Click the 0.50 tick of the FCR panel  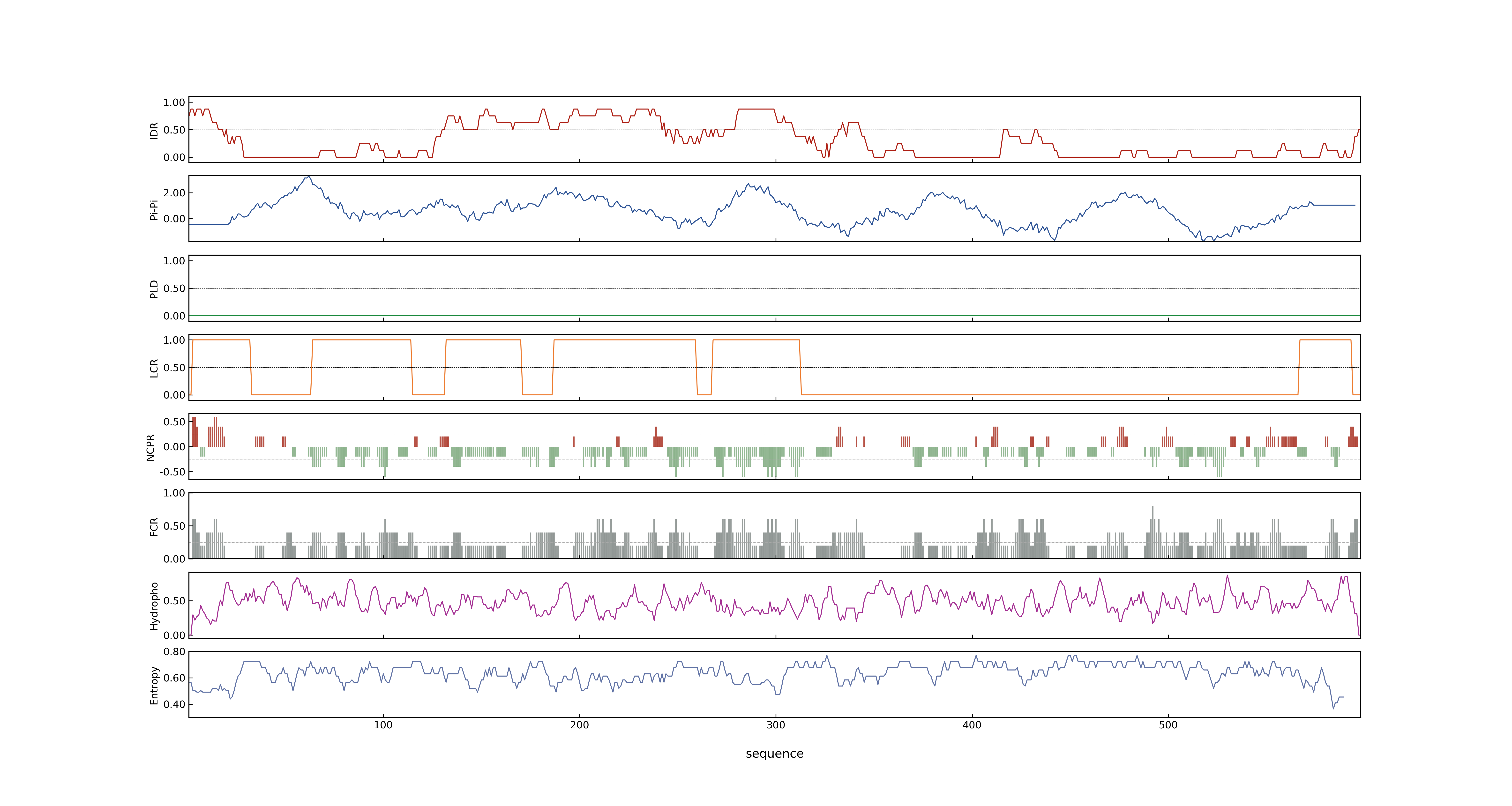click(x=174, y=526)
